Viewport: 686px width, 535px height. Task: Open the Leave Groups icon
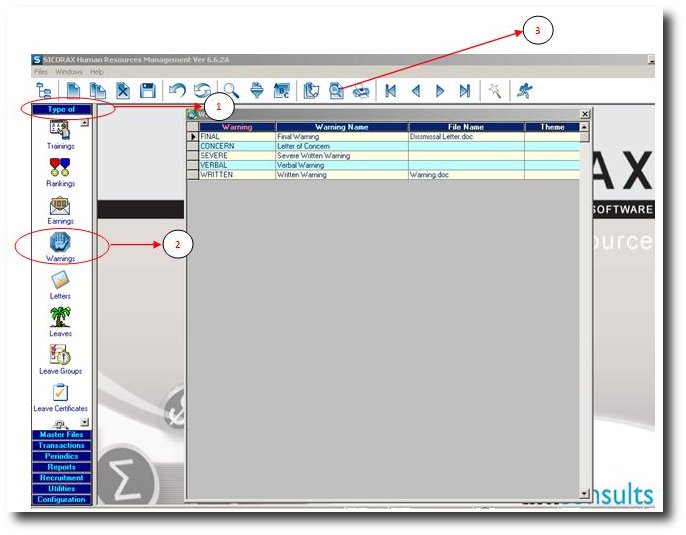click(x=60, y=355)
